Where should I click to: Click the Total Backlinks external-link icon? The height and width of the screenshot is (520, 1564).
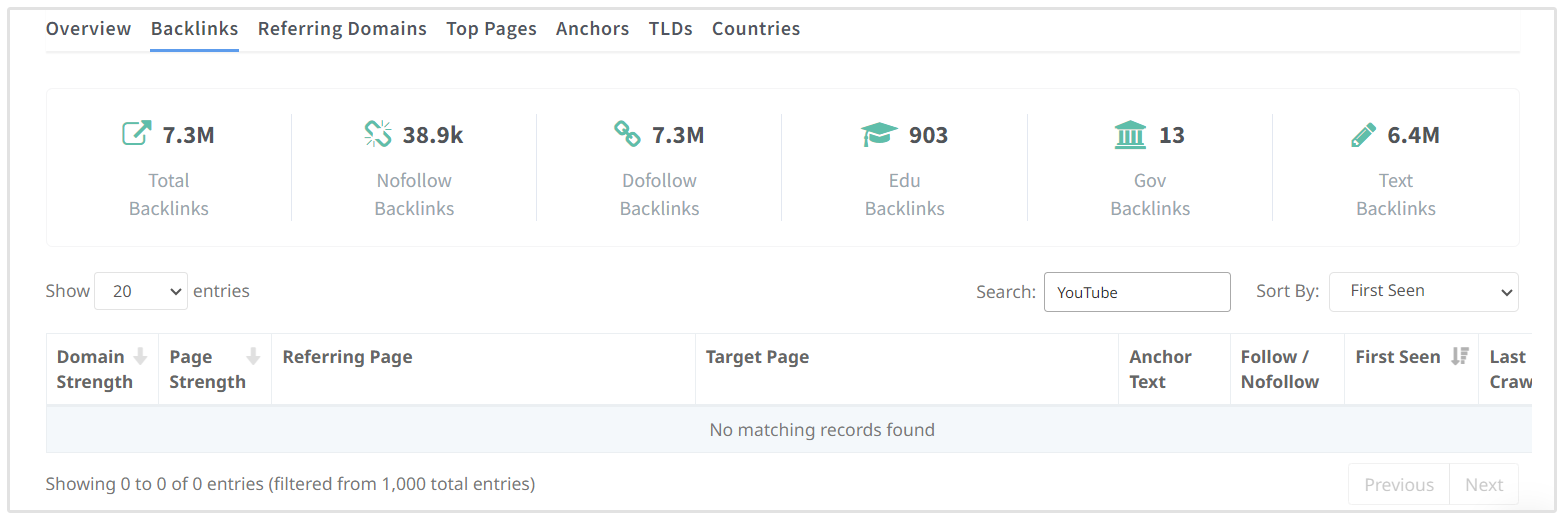[136, 134]
